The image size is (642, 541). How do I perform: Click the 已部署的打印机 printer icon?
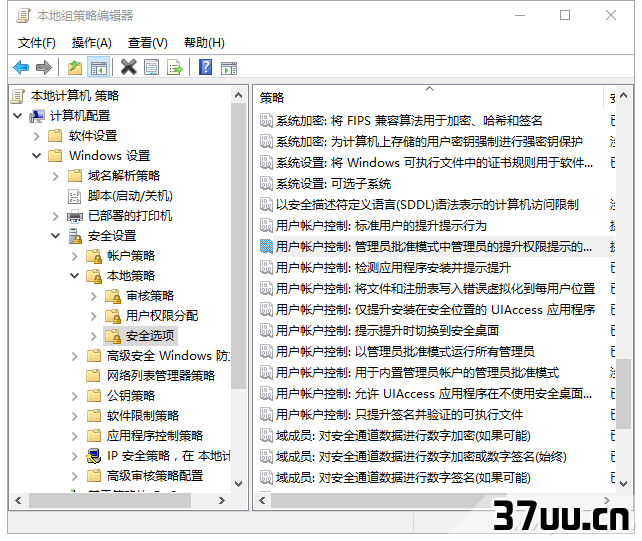tap(75, 216)
